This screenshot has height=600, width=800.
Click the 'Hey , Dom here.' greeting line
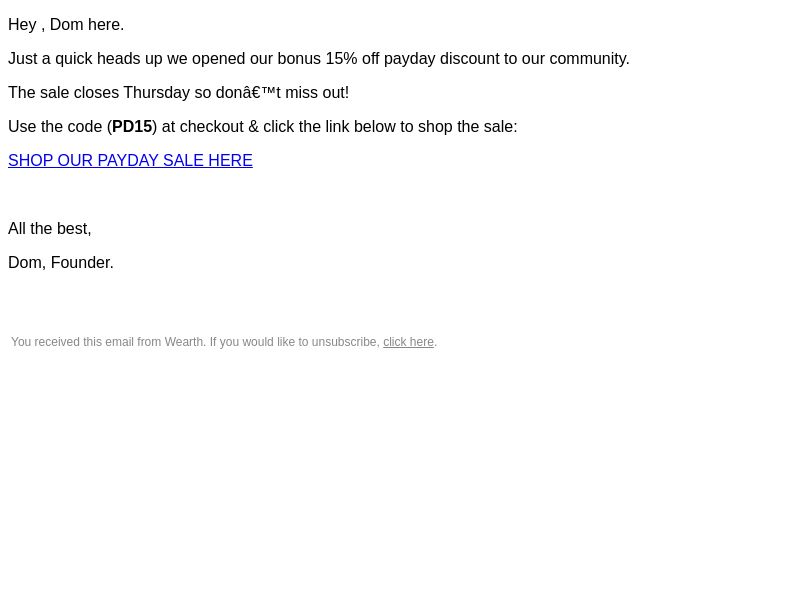tap(66, 24)
